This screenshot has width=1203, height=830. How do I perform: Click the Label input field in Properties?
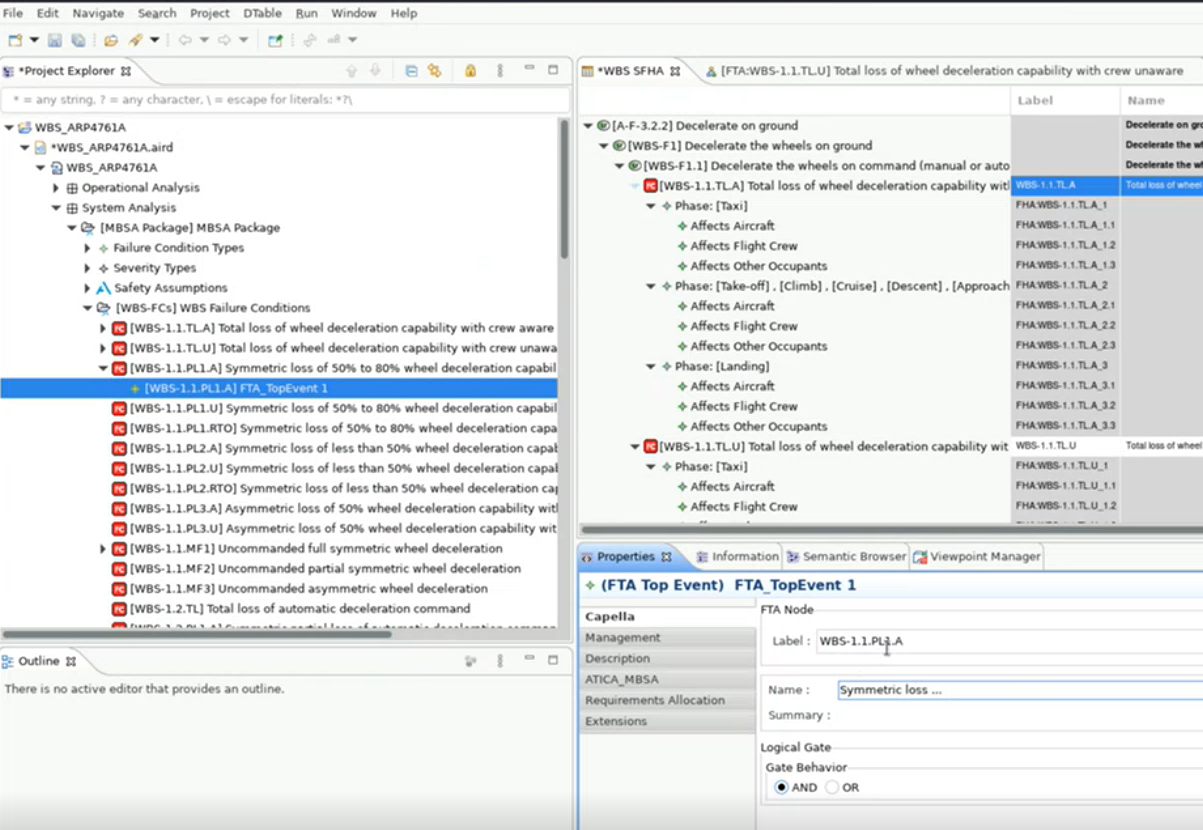[1009, 641]
